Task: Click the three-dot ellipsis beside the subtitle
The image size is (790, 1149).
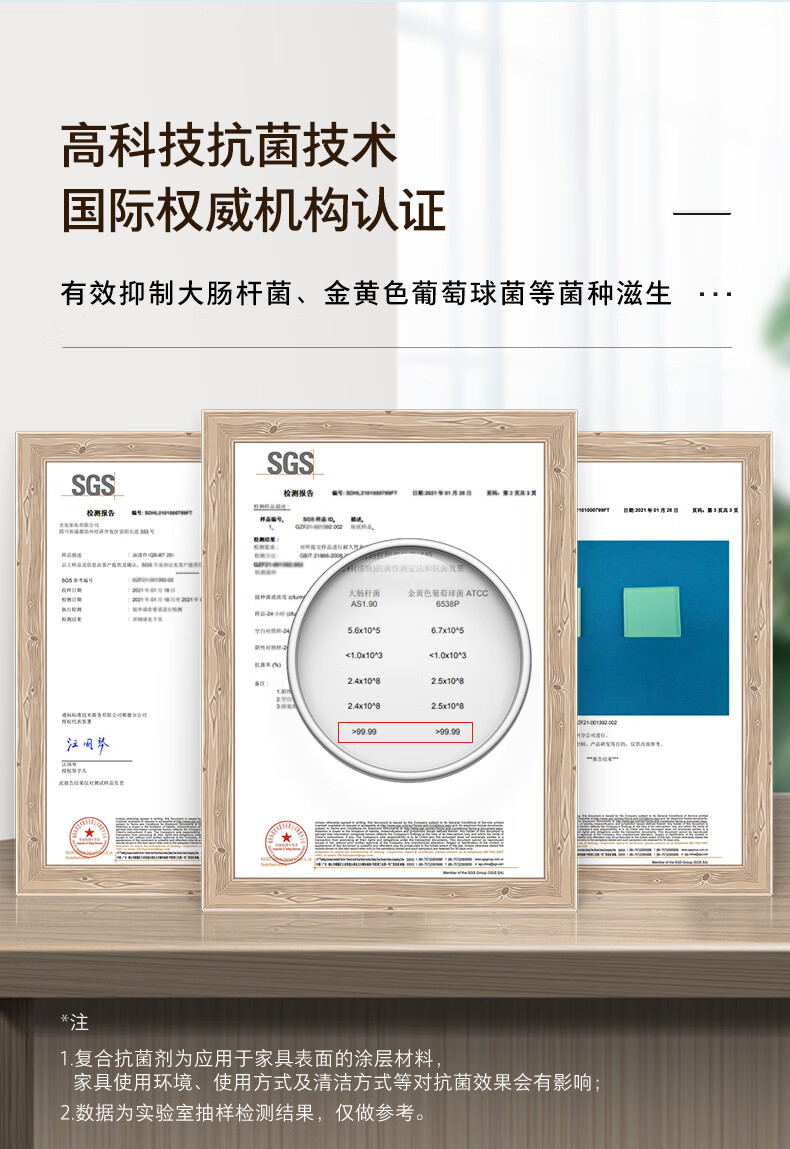Action: 714,294
